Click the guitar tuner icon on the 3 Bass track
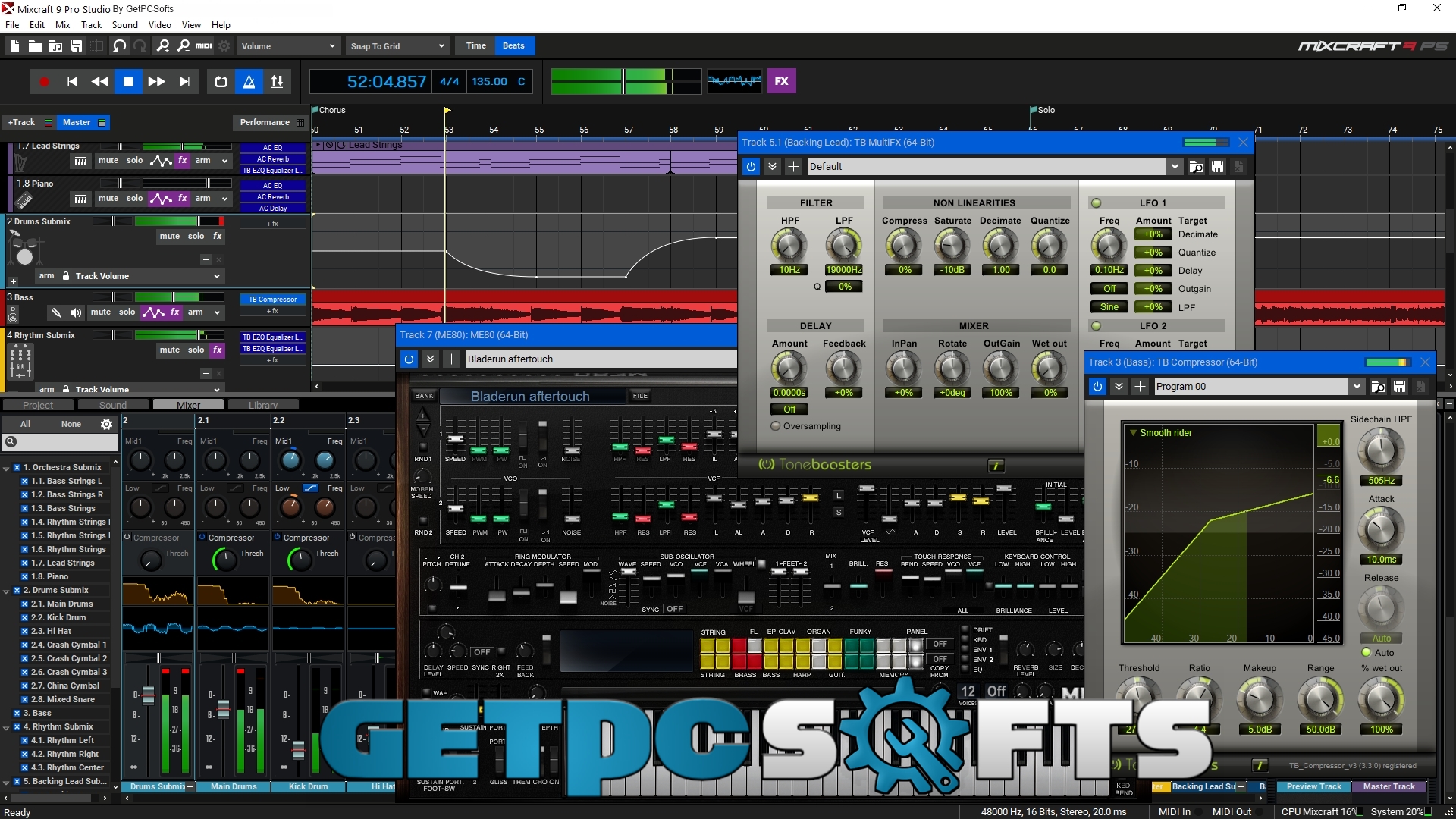This screenshot has width=1456, height=819. coord(55,312)
